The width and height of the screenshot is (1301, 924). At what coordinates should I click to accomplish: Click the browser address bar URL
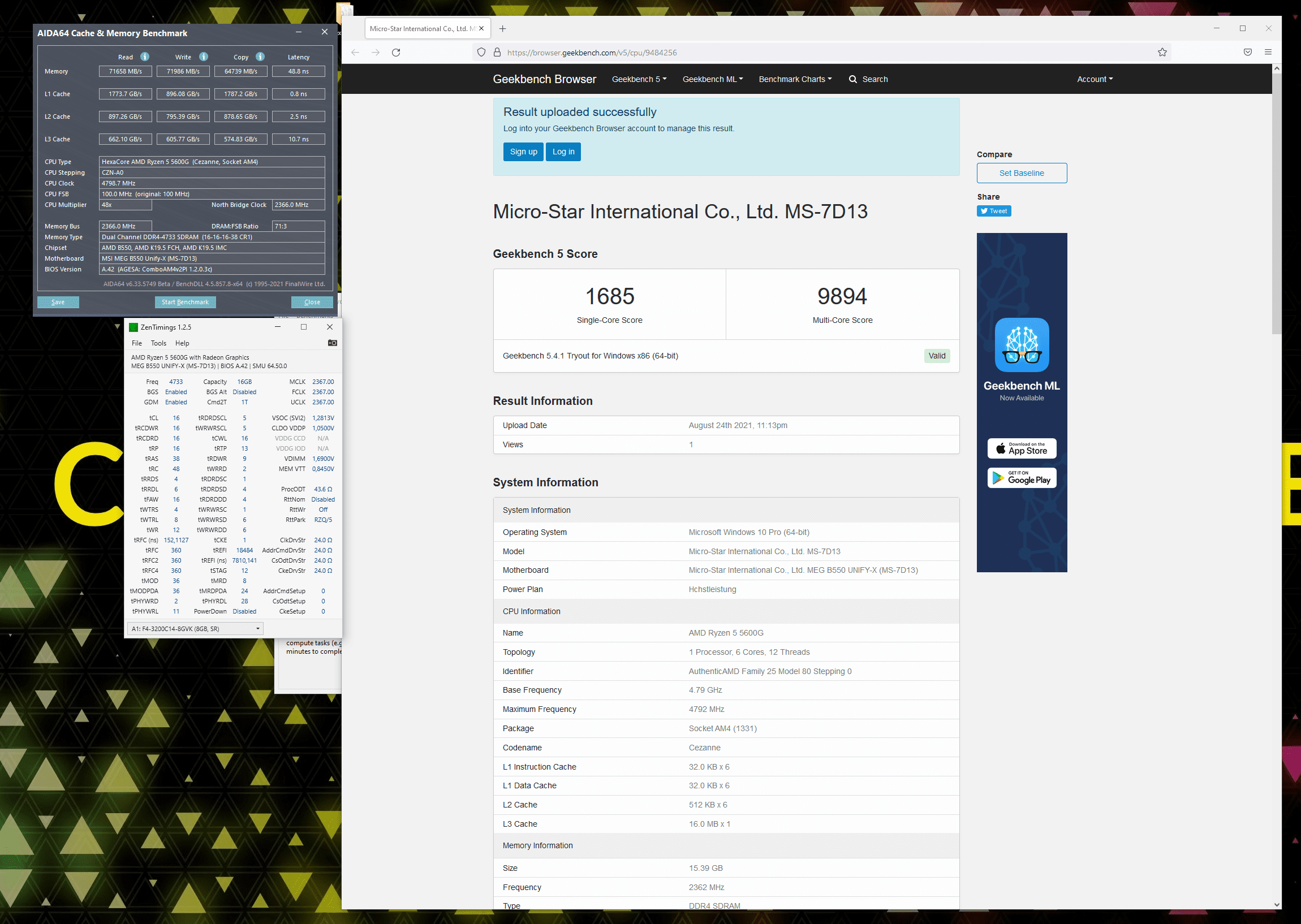pos(592,53)
